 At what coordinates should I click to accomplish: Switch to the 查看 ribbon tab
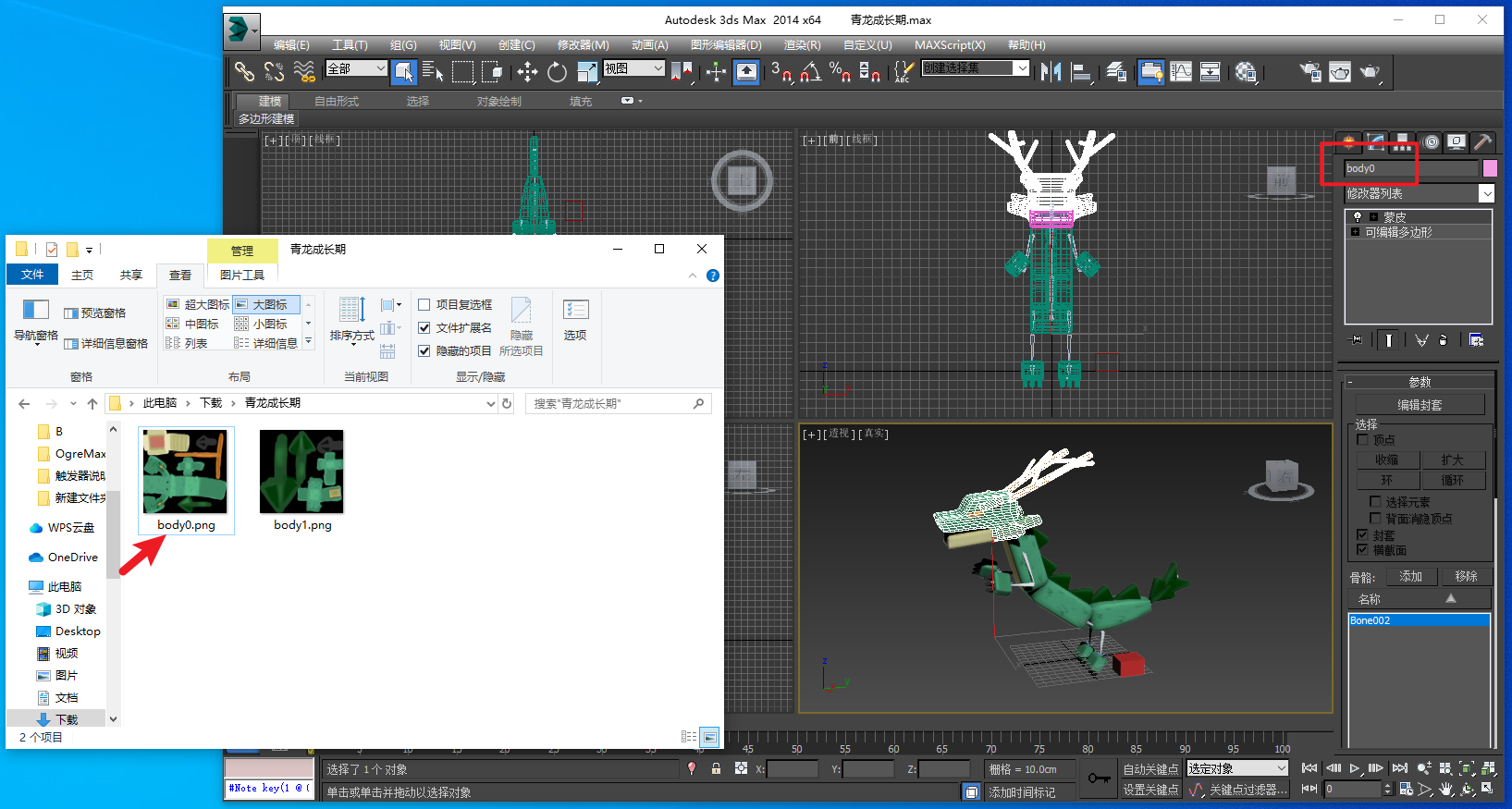click(x=180, y=275)
